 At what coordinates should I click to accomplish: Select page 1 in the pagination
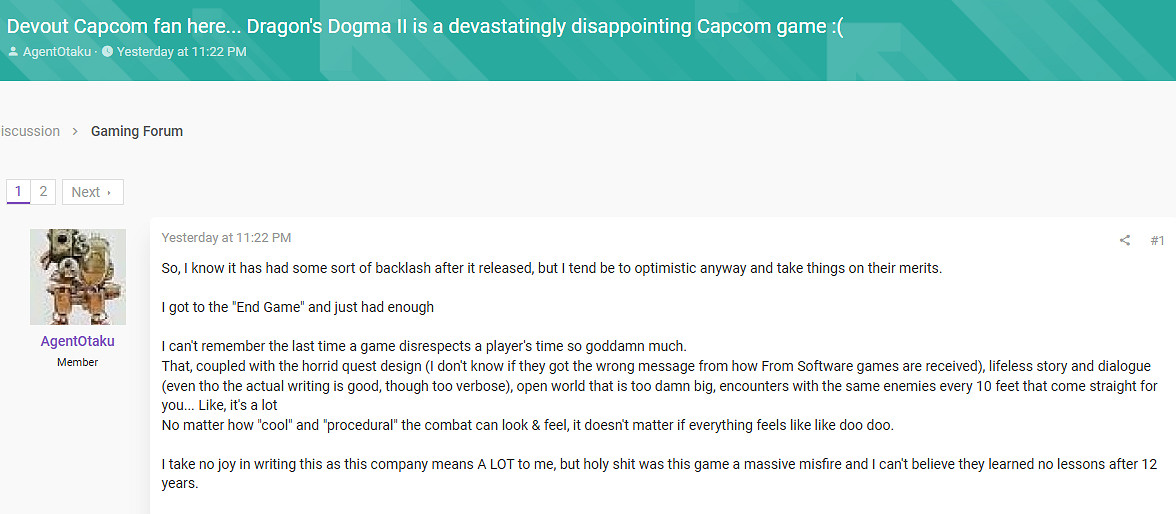pyautogui.click(x=18, y=192)
